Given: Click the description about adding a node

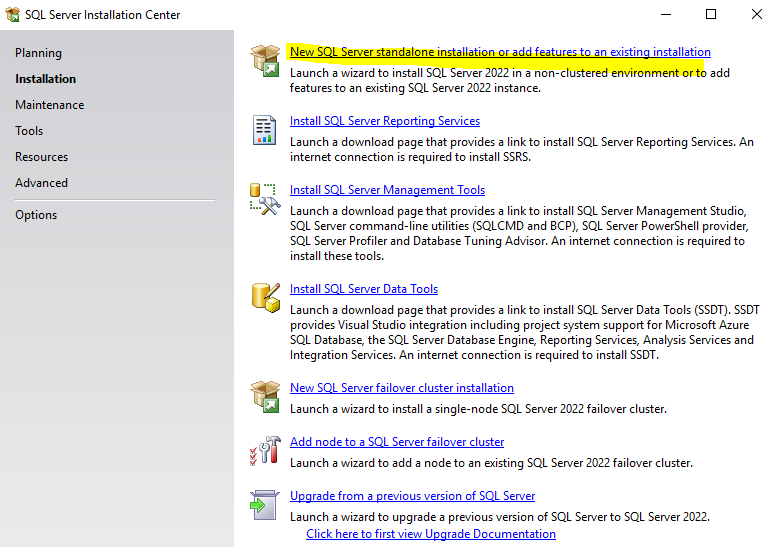Looking at the screenshot, I should (x=491, y=463).
